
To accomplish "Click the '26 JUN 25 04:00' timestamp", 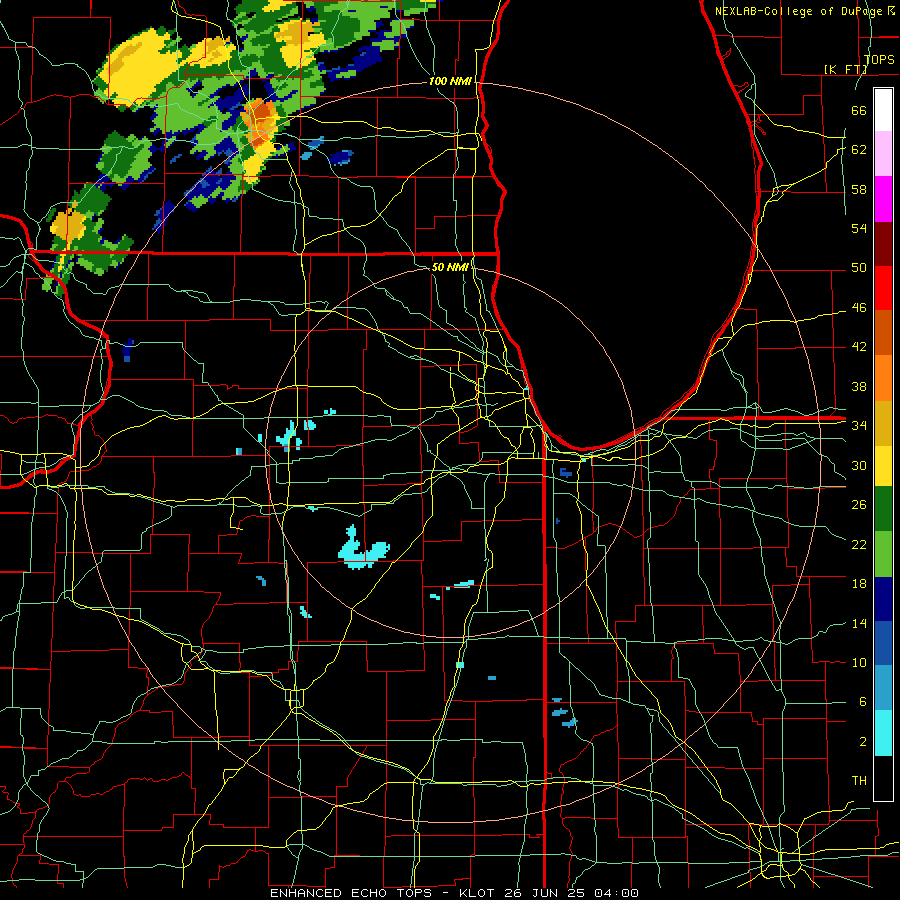I will [571, 893].
